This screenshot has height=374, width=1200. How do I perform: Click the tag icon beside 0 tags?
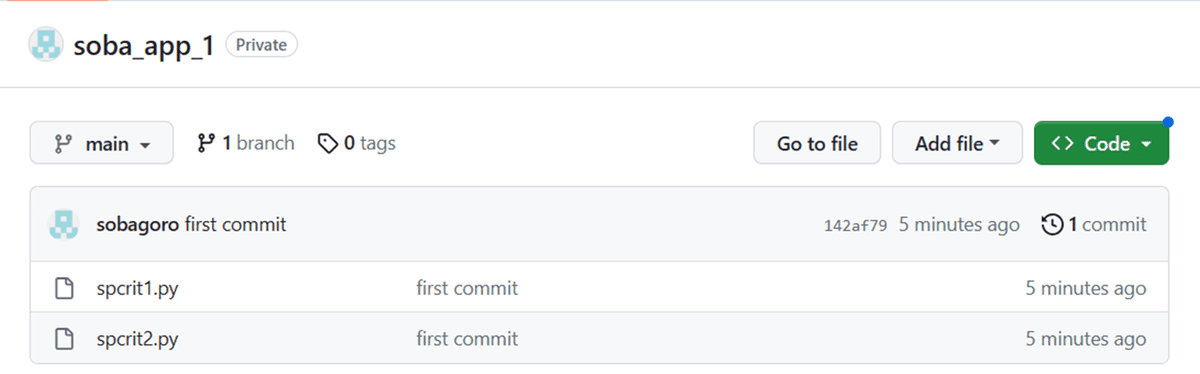[327, 144]
